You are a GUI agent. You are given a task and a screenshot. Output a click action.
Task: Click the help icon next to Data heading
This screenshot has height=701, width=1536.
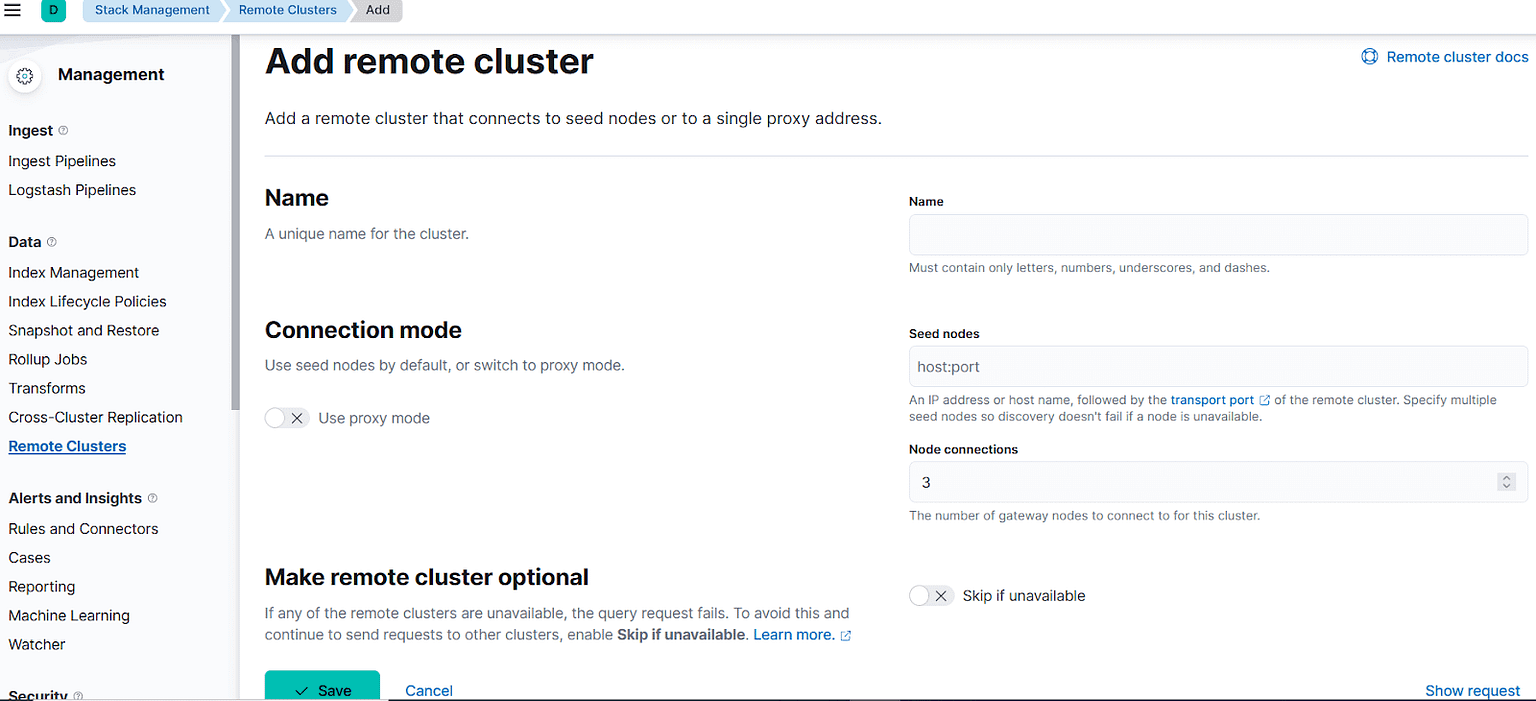point(53,241)
